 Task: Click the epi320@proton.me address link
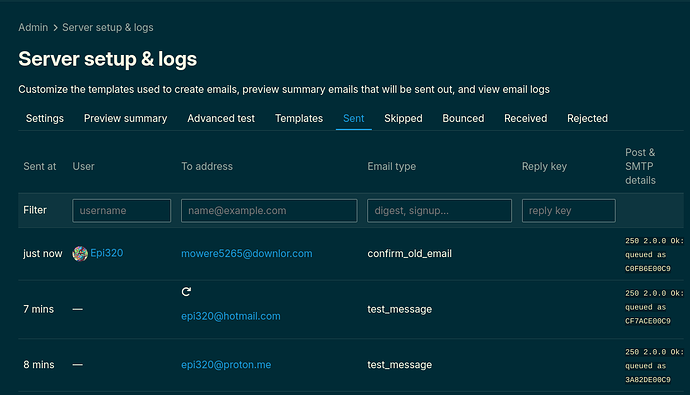(226, 365)
